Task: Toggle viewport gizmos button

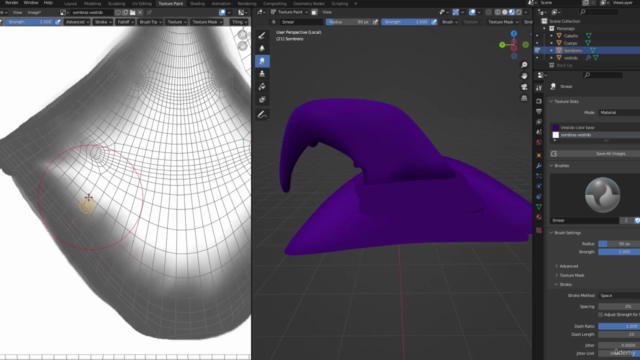Action: pos(456,12)
